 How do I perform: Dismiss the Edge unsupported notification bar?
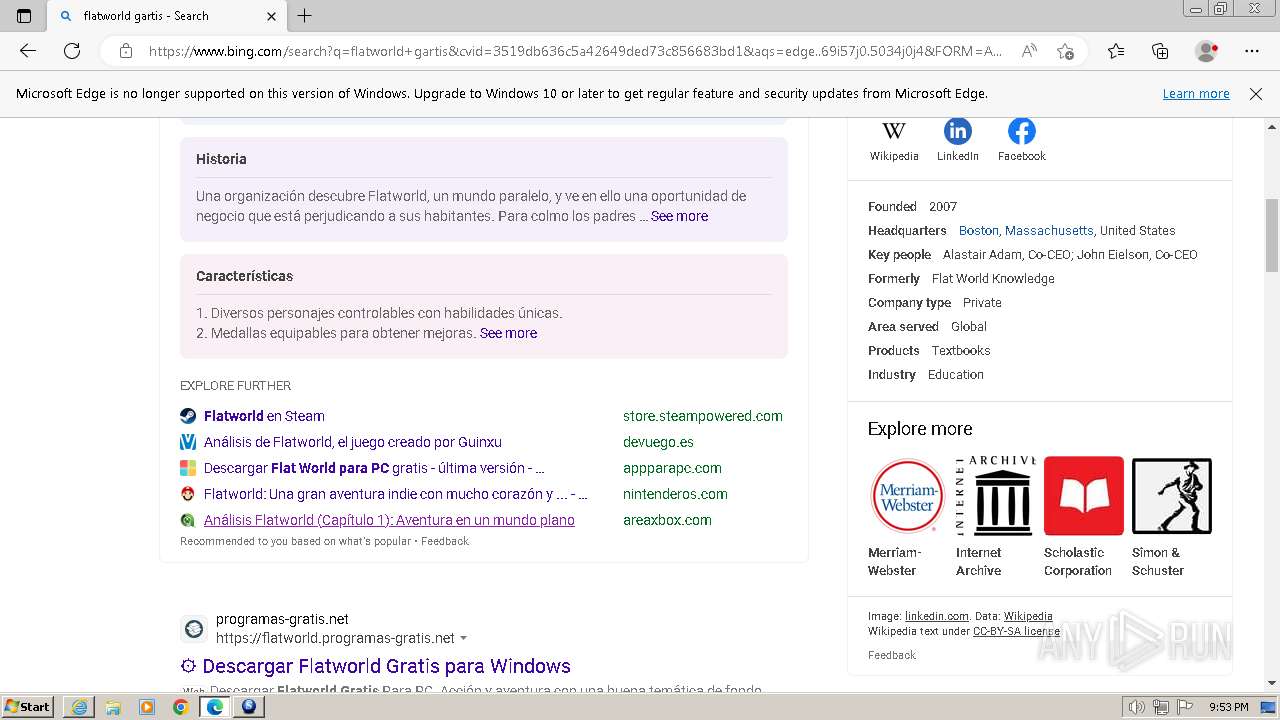click(1256, 94)
